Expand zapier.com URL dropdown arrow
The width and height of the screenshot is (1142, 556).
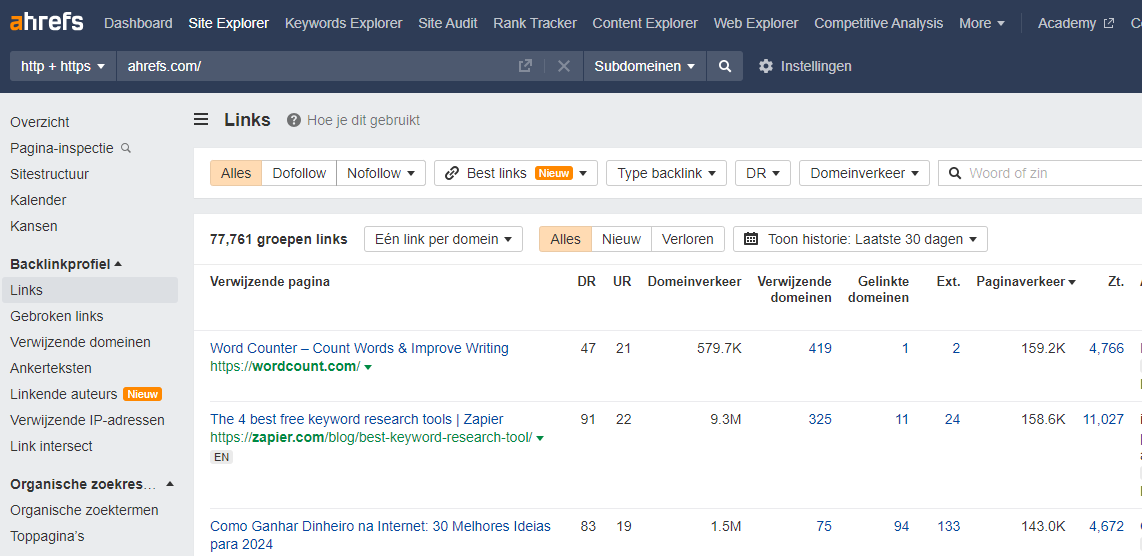[540, 438]
